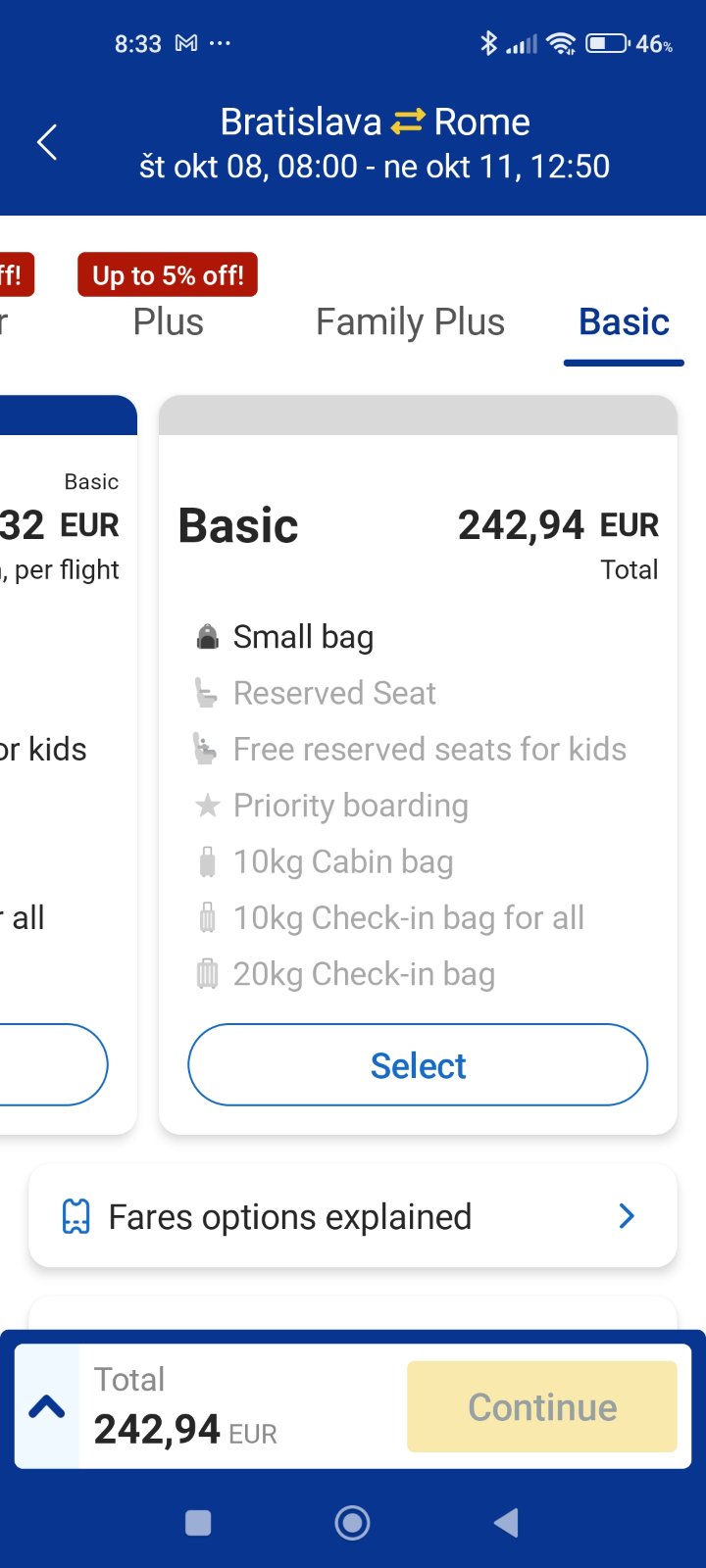Switch to the Plus fare tab

(169, 321)
